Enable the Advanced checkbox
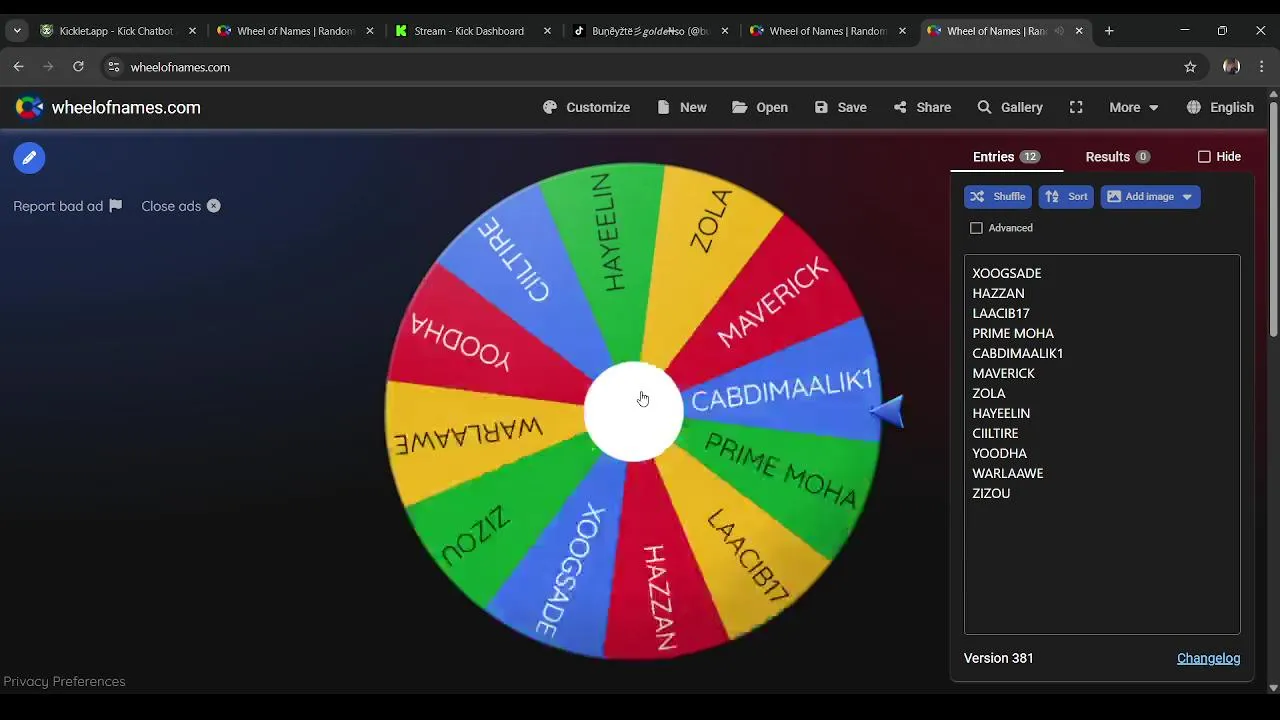This screenshot has width=1280, height=720. click(x=976, y=228)
